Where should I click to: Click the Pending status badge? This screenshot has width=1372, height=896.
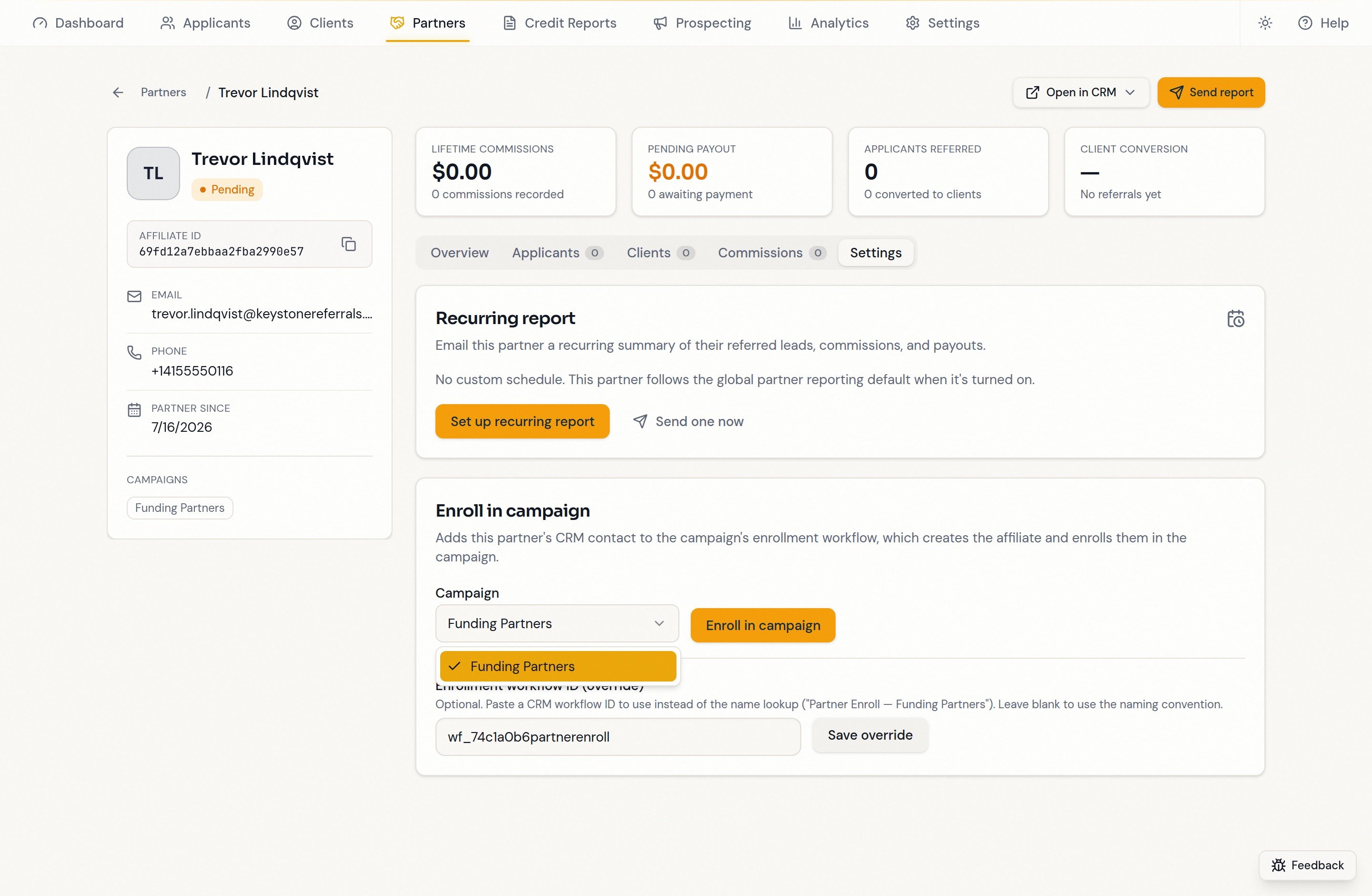tap(227, 190)
